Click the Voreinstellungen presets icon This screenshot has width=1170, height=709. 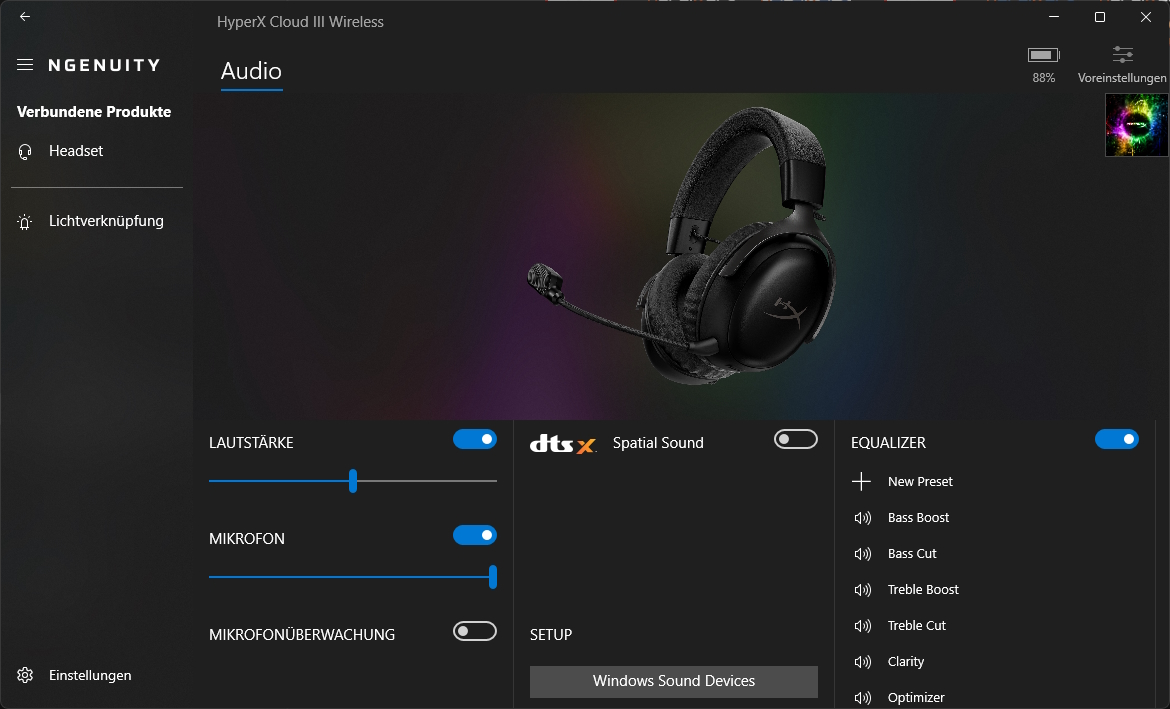[x=1122, y=56]
